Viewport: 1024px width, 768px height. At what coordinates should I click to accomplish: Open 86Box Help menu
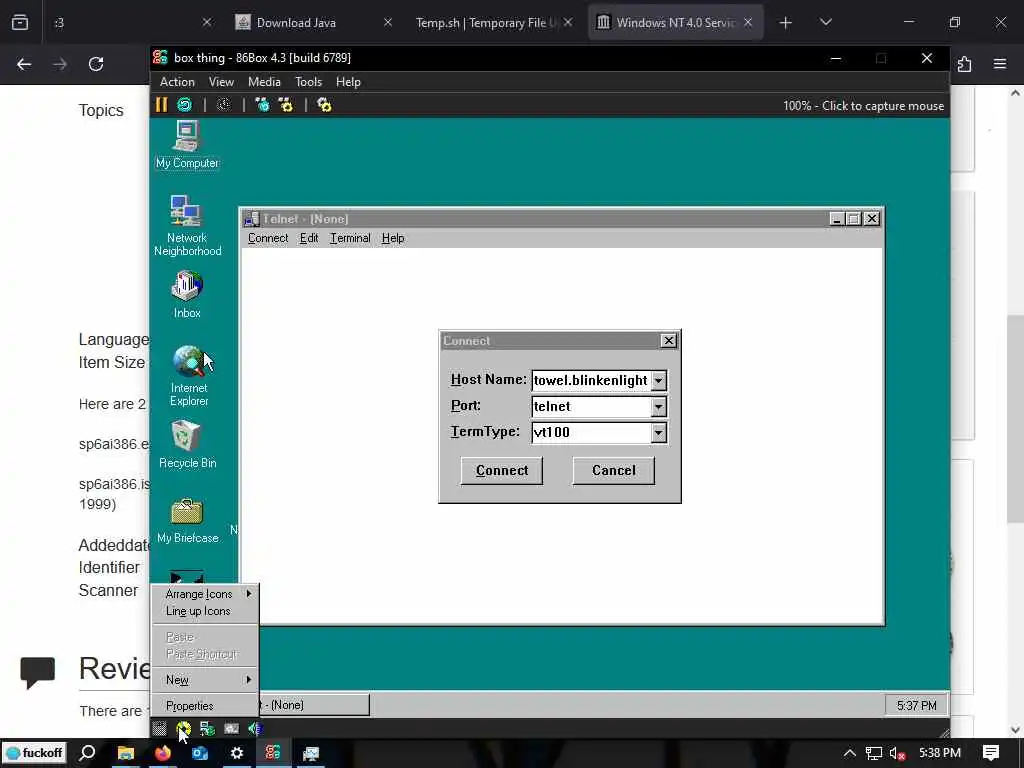348,82
